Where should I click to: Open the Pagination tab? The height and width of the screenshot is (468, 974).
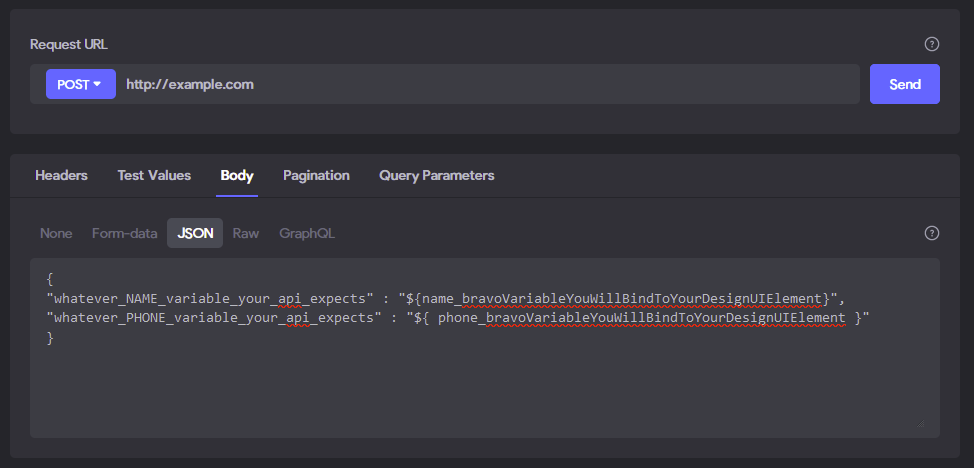pyautogui.click(x=316, y=175)
